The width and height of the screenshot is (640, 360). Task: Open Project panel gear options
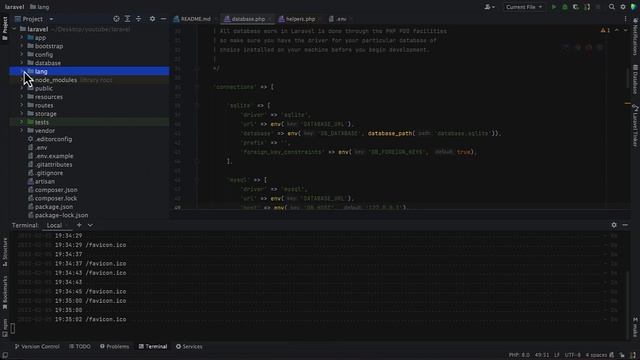point(152,19)
